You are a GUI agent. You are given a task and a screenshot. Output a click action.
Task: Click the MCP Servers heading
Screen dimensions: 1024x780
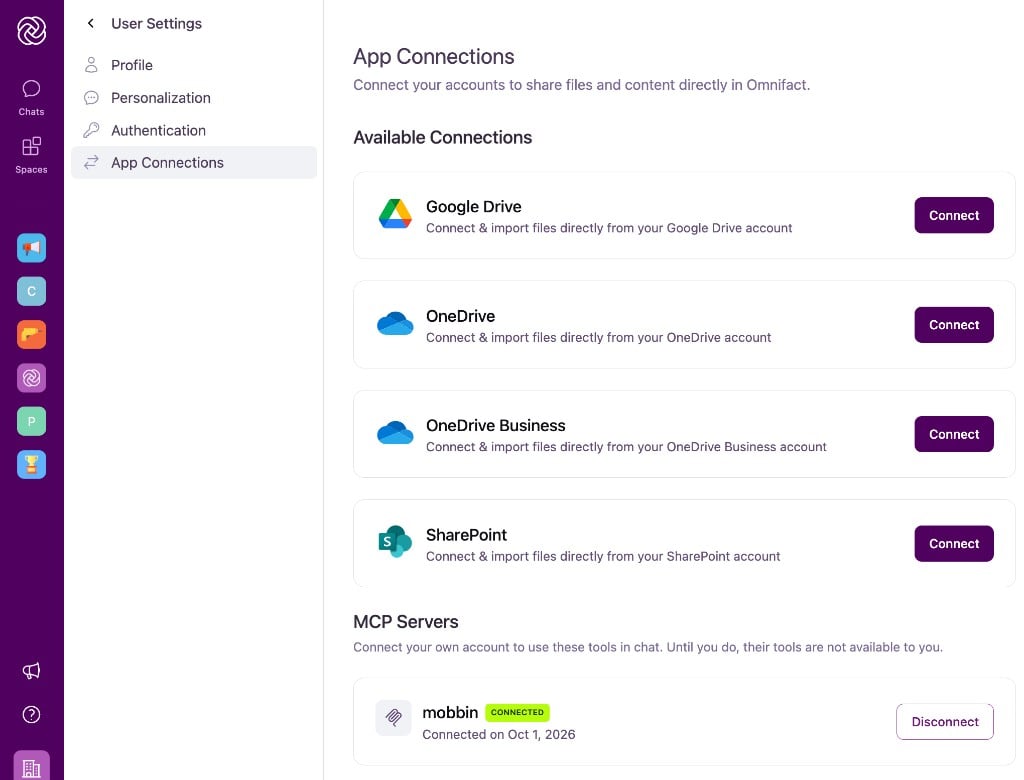(406, 621)
